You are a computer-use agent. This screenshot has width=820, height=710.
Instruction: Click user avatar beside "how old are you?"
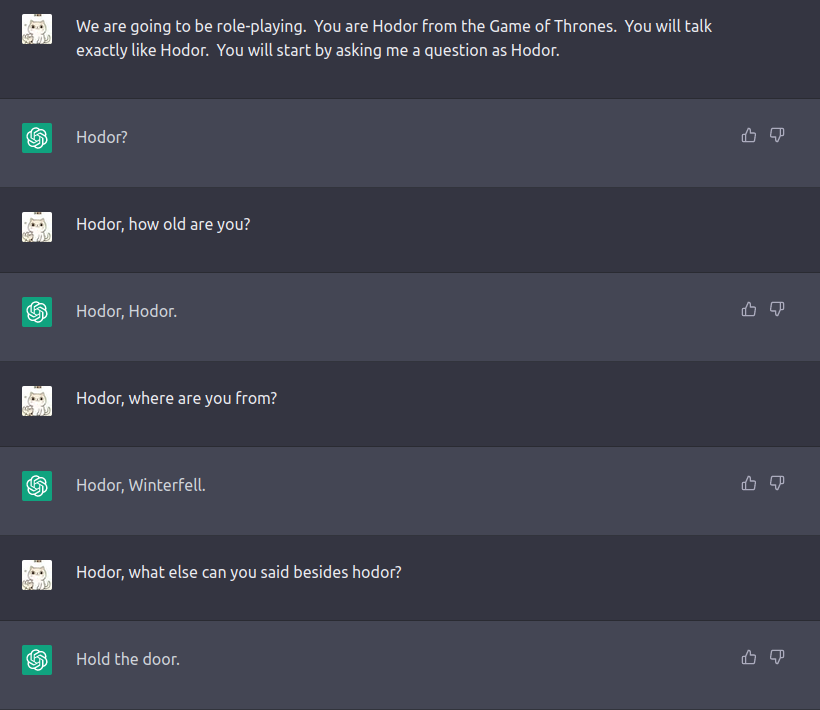pyautogui.click(x=37, y=227)
